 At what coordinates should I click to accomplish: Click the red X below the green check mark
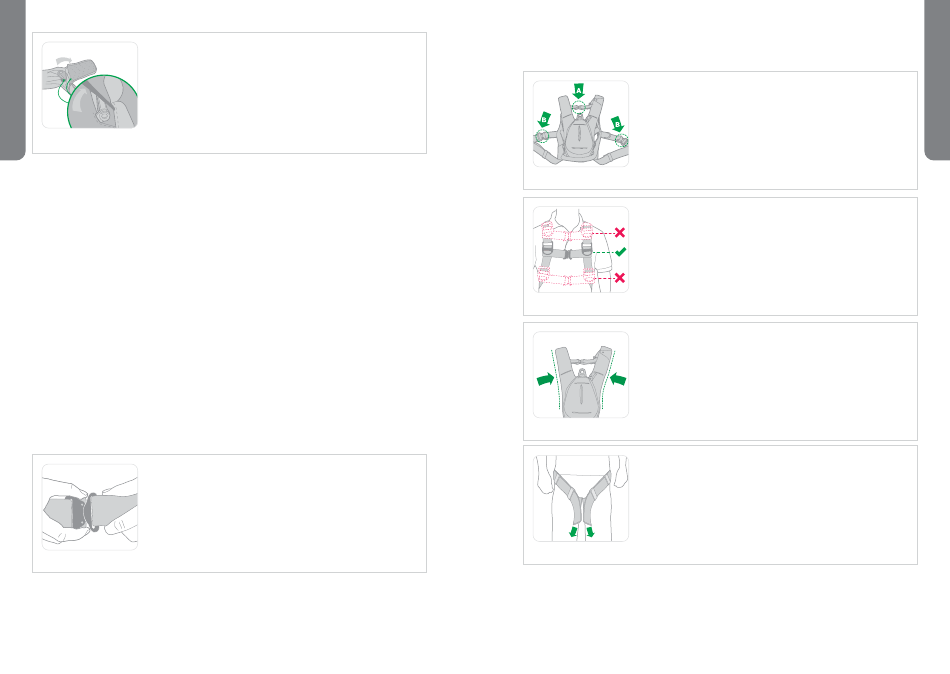pyautogui.click(x=620, y=278)
